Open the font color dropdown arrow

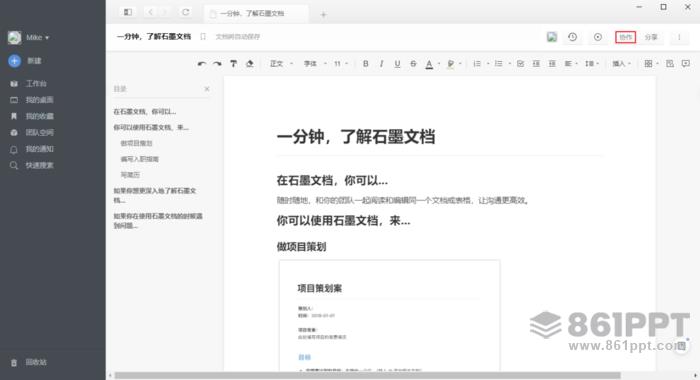pos(439,64)
